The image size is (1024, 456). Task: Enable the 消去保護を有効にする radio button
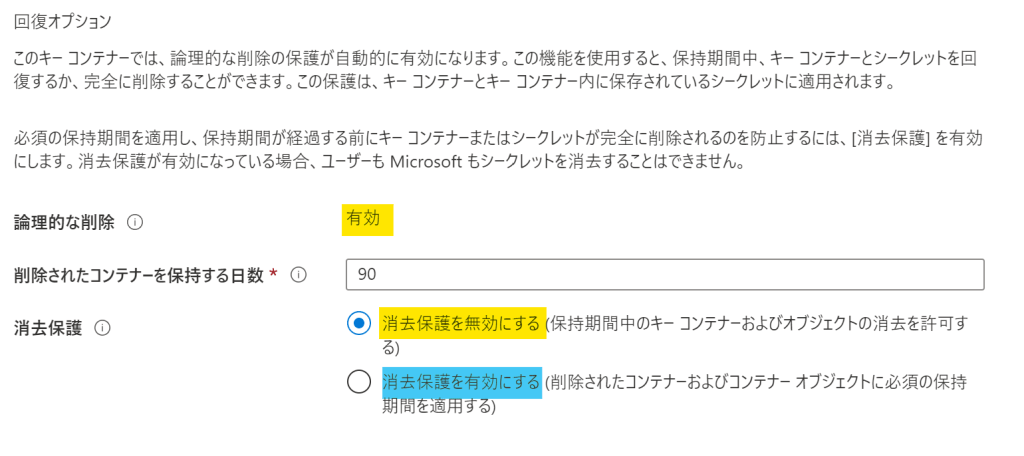[359, 382]
